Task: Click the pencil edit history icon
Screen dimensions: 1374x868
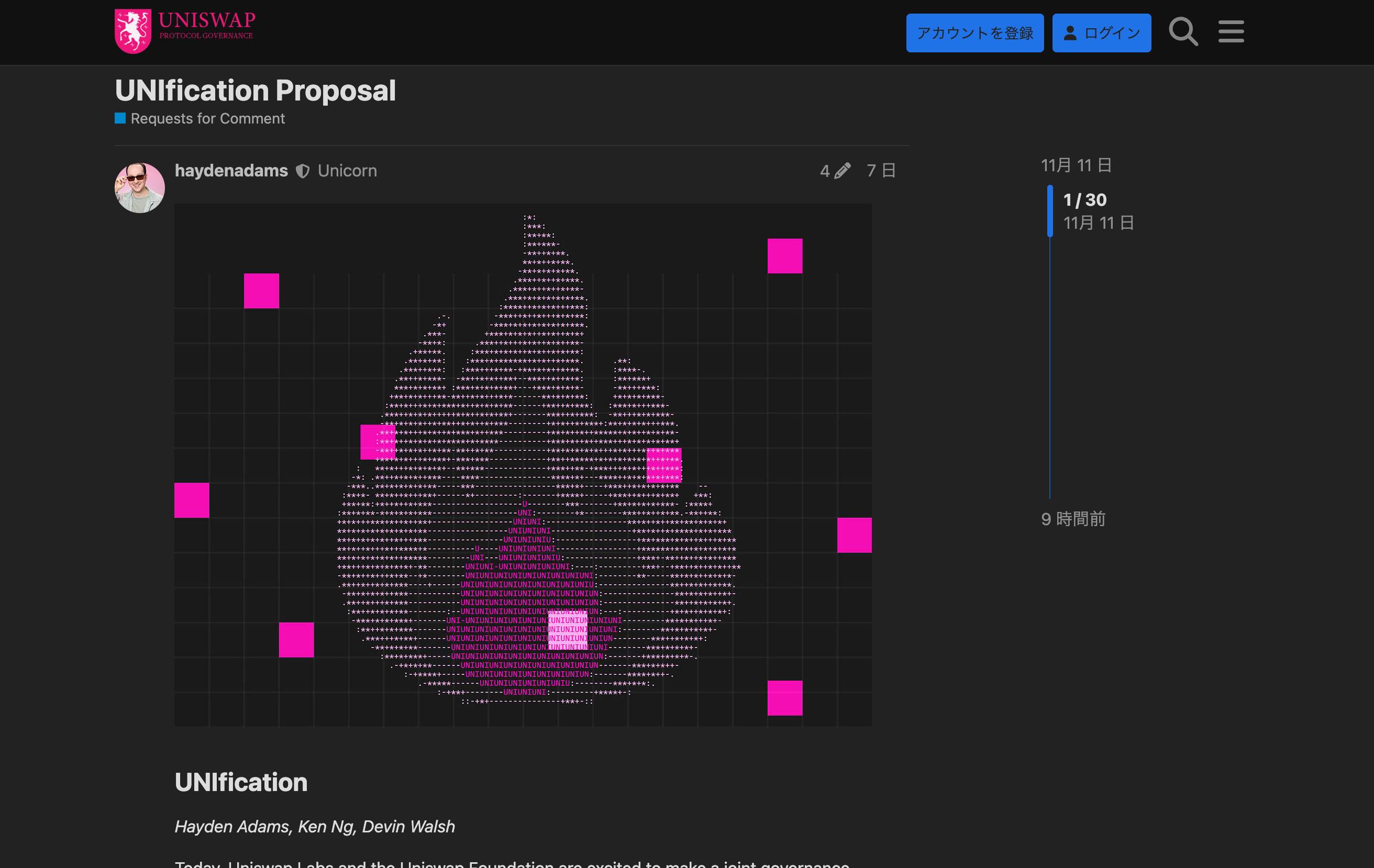Action: click(x=841, y=171)
